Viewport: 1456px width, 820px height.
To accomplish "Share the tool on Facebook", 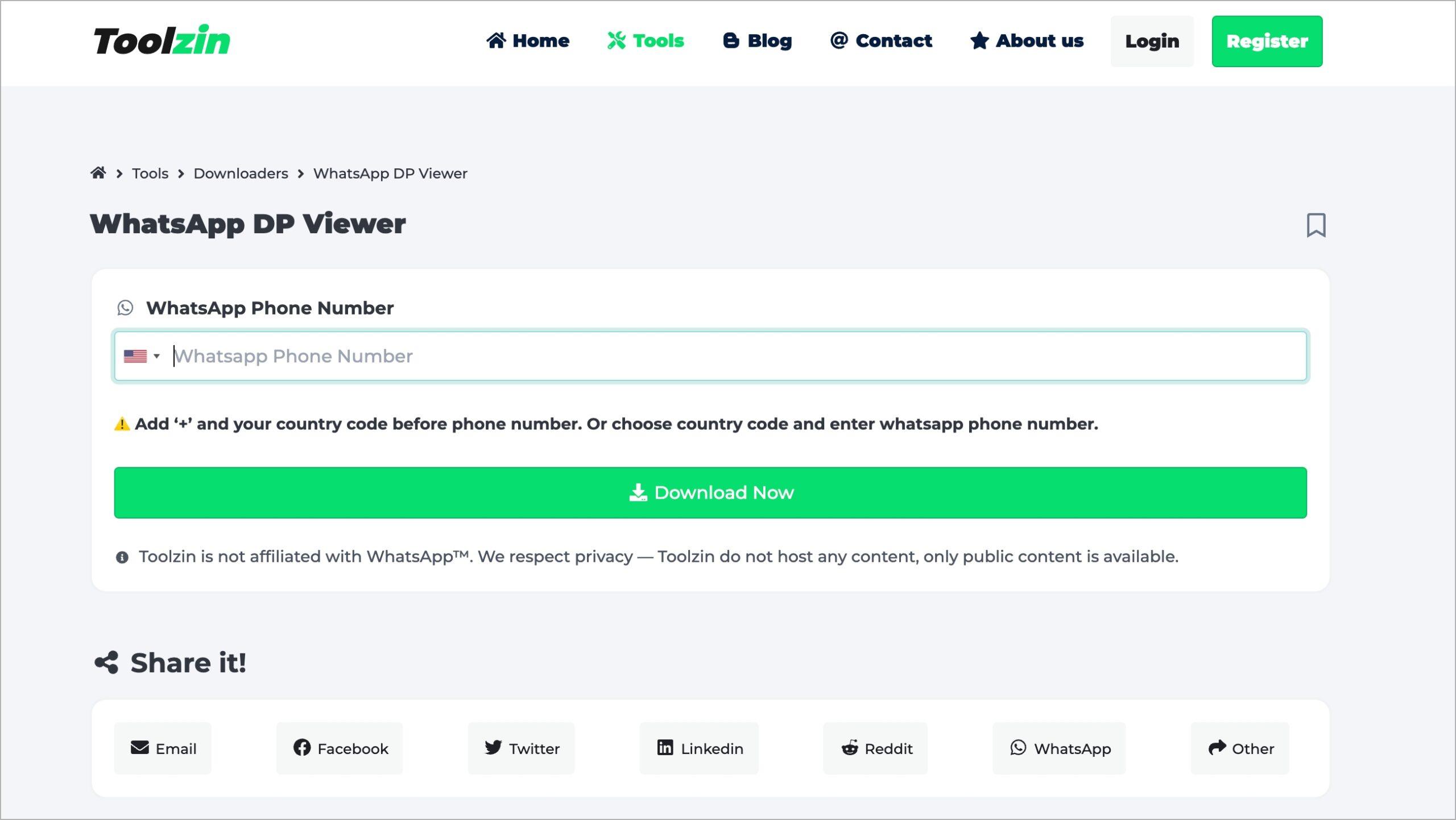I will 340,748.
